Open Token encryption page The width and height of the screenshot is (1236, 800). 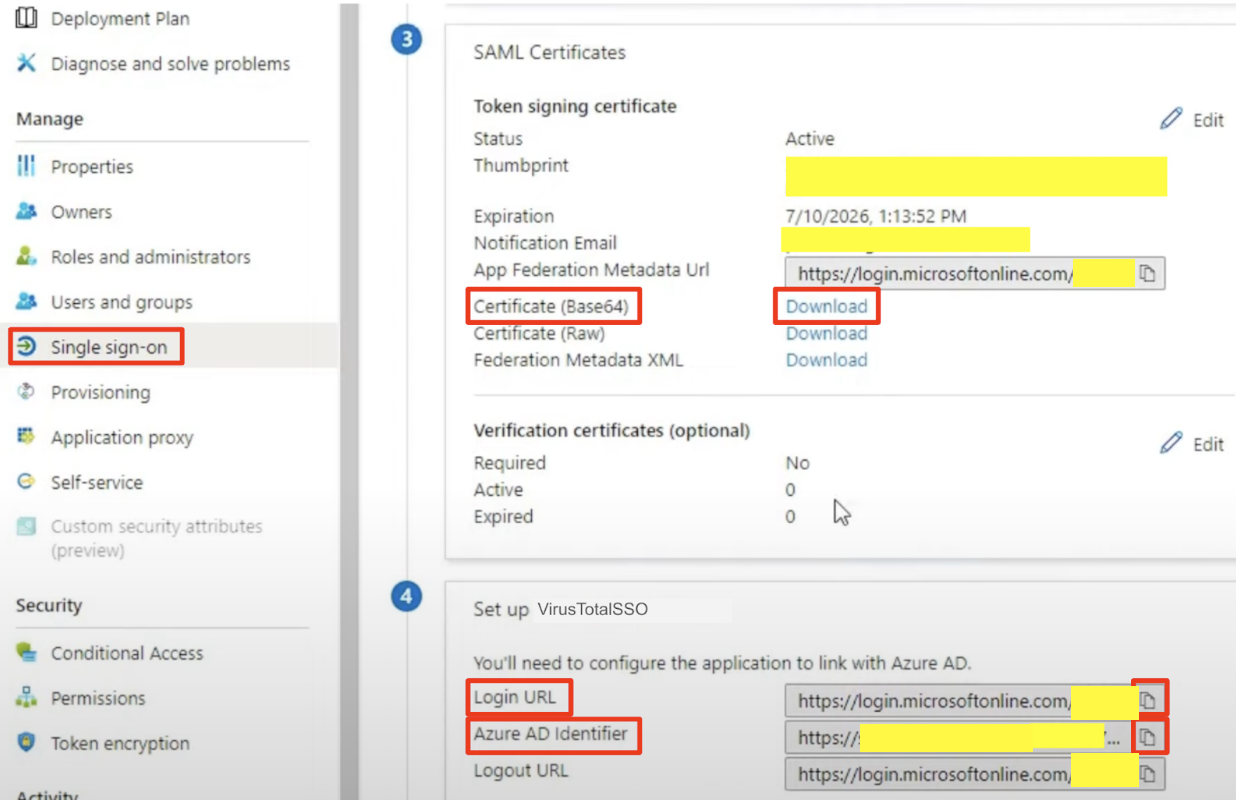120,743
